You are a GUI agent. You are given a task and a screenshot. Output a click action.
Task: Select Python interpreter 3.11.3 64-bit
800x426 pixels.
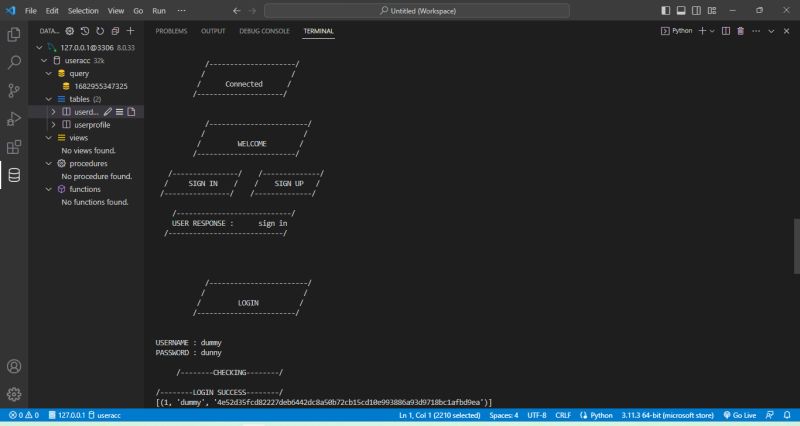coord(667,415)
